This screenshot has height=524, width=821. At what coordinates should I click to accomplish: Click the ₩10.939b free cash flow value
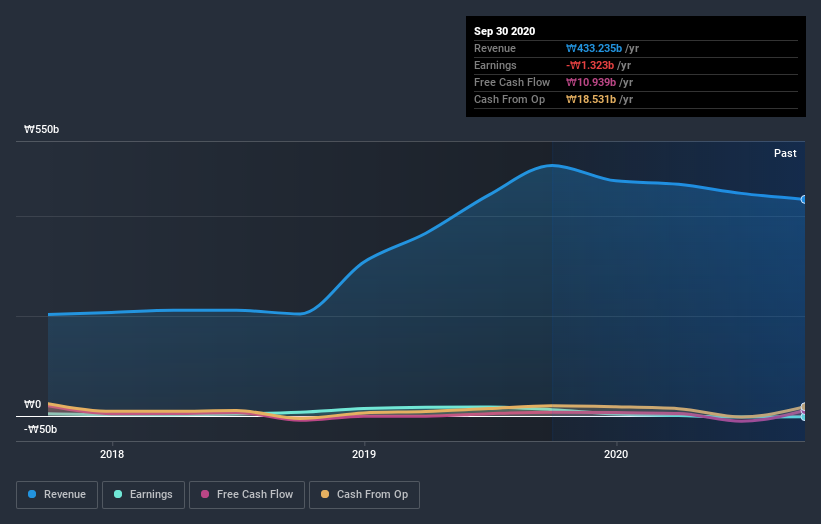tap(591, 82)
